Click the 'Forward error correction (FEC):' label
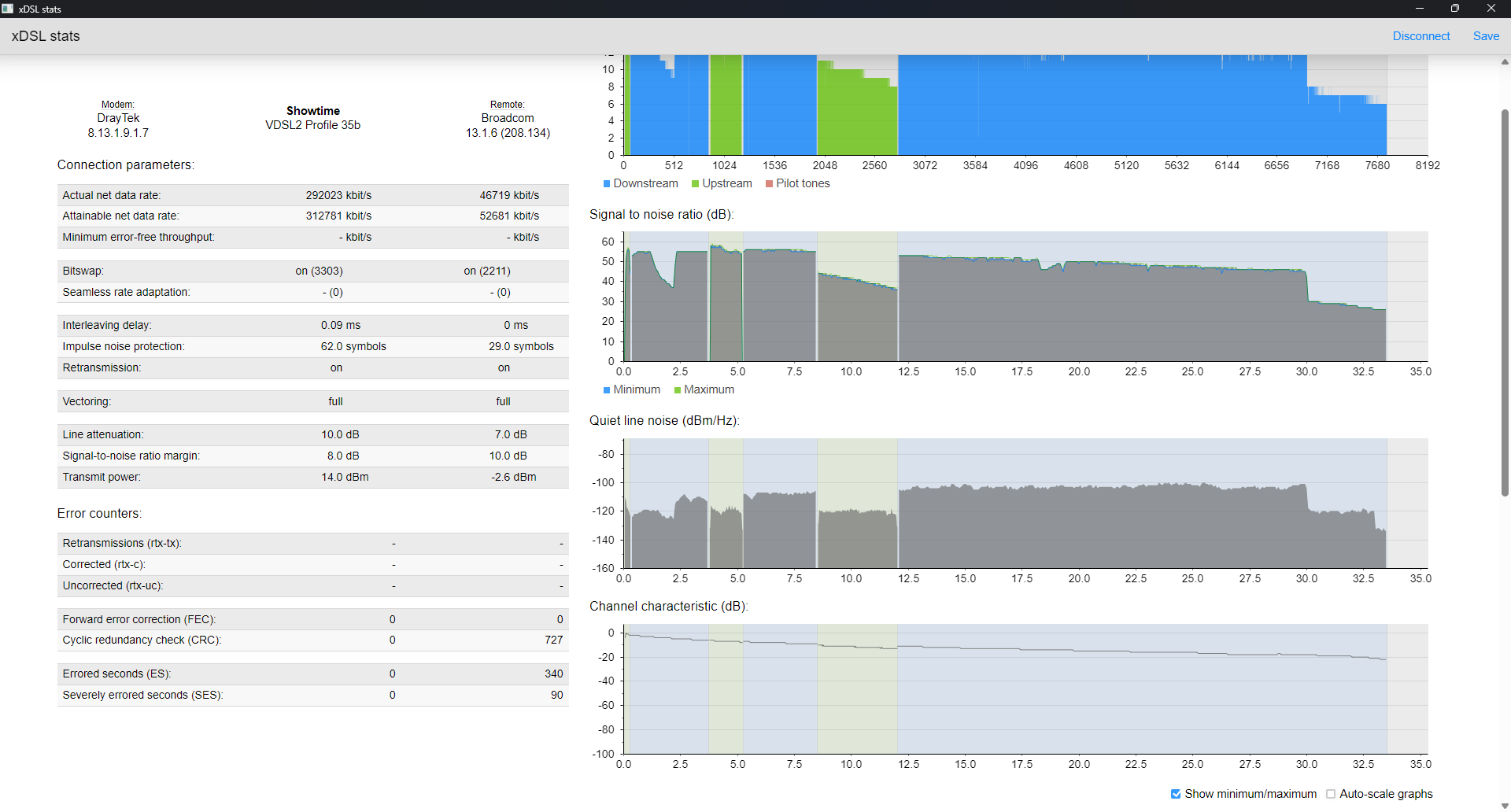Screen dimensions: 1511x812 pyautogui.click(x=139, y=619)
